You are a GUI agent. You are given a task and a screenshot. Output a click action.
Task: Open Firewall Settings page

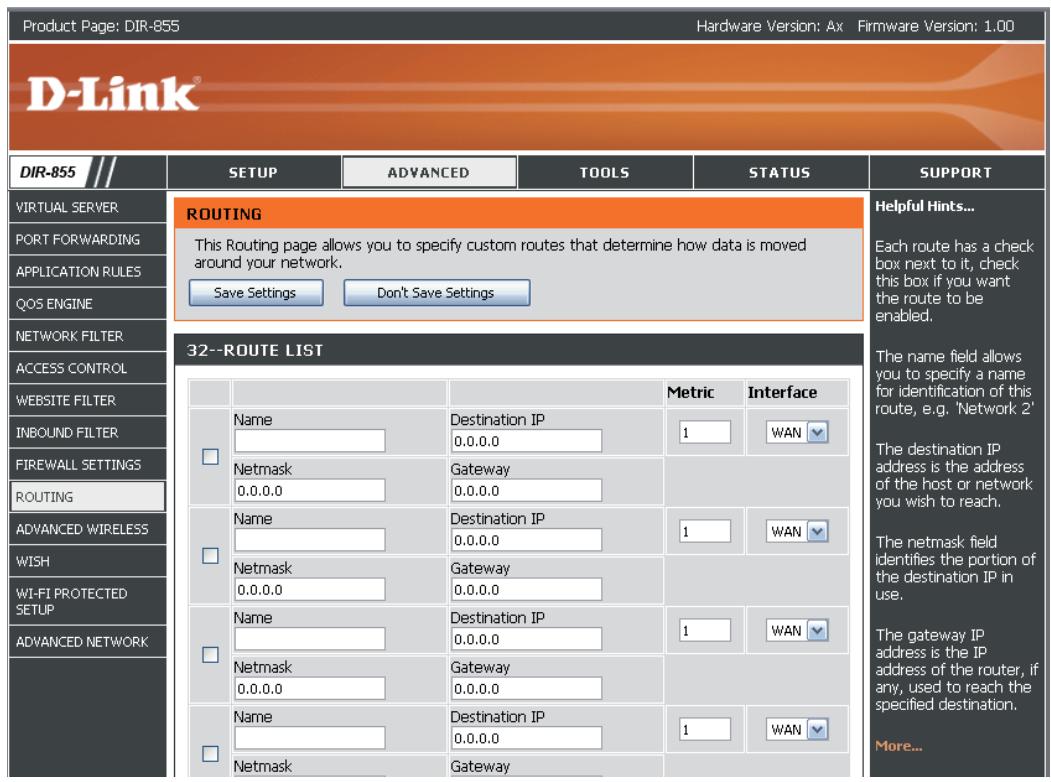88,464
